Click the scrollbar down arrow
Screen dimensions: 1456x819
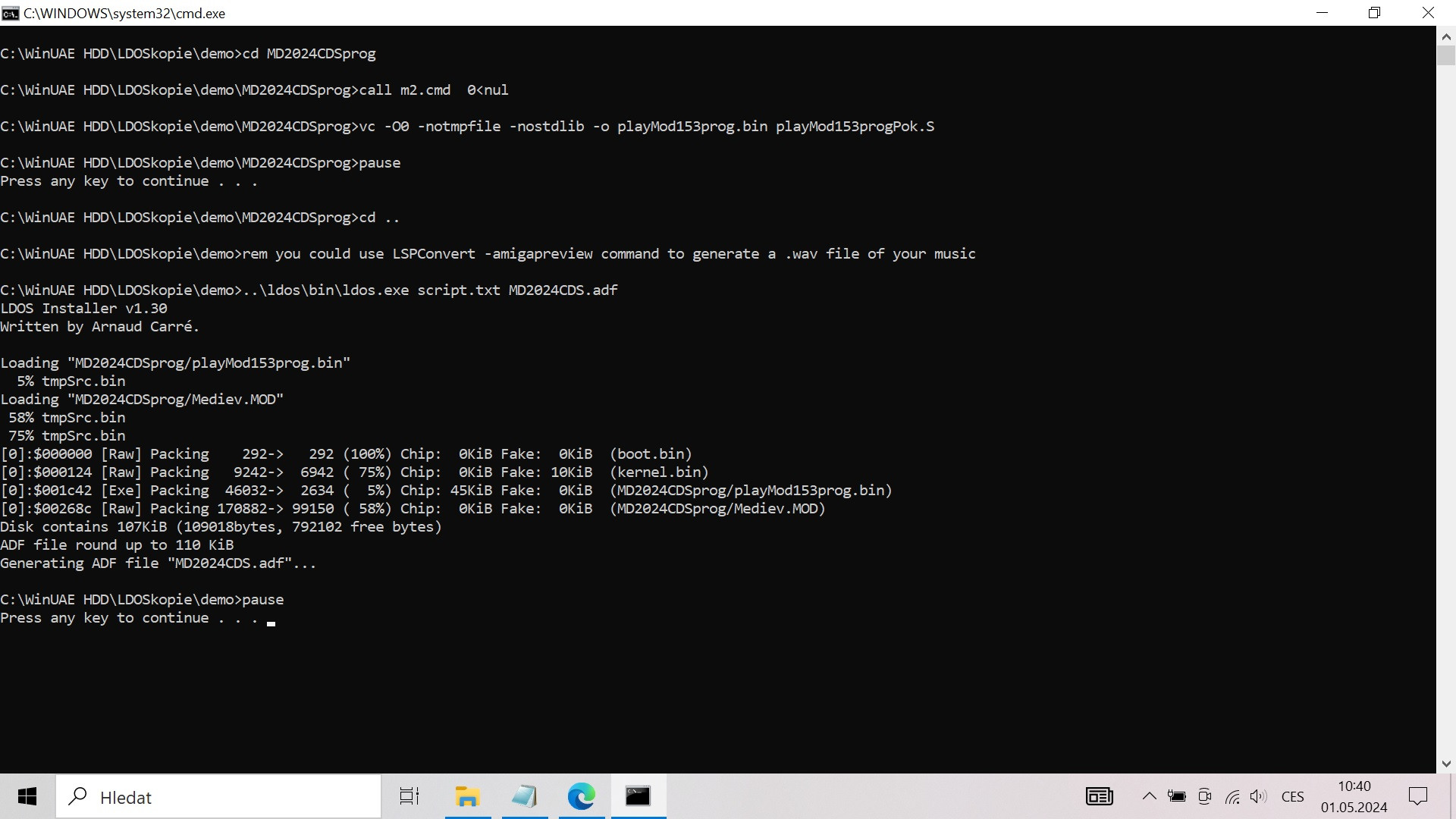point(1445,764)
